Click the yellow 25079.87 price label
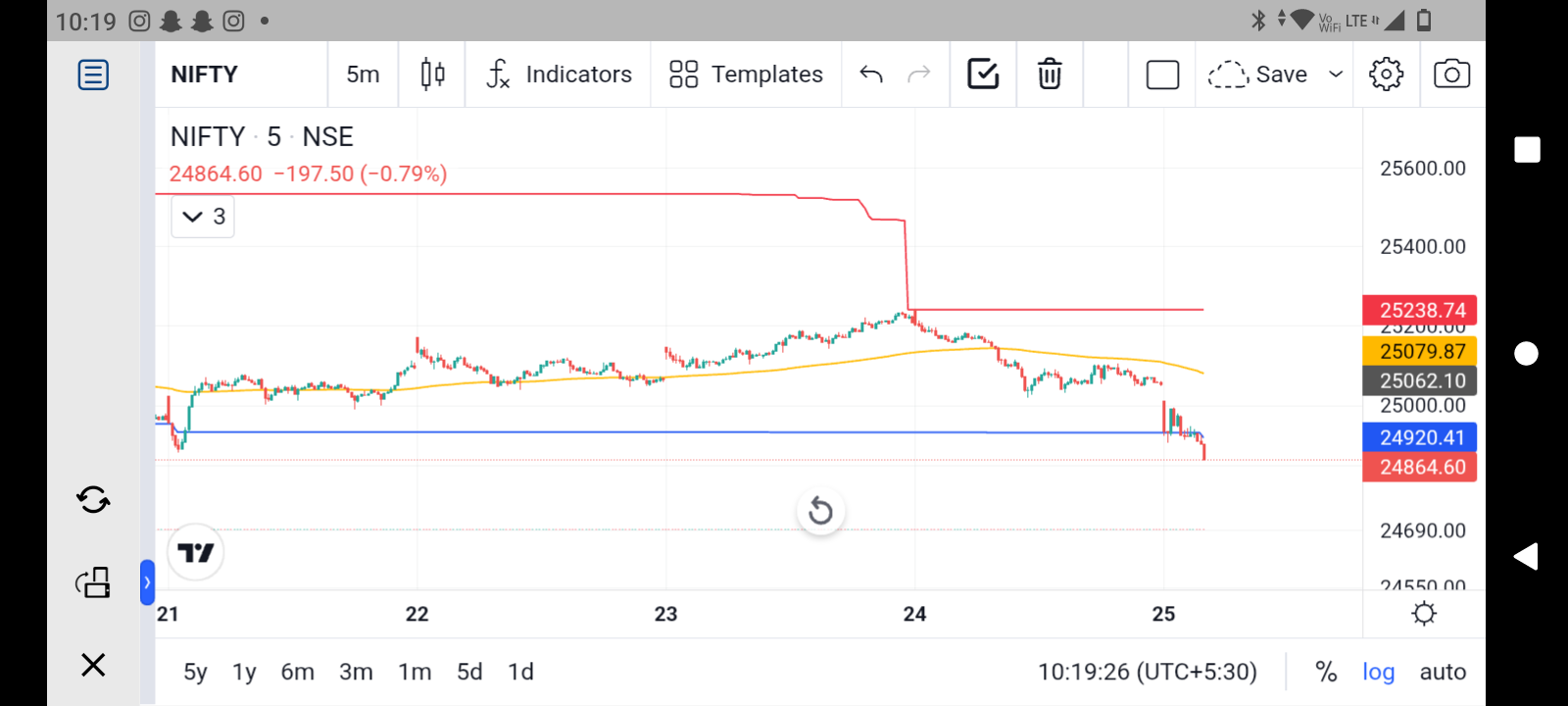 1420,351
